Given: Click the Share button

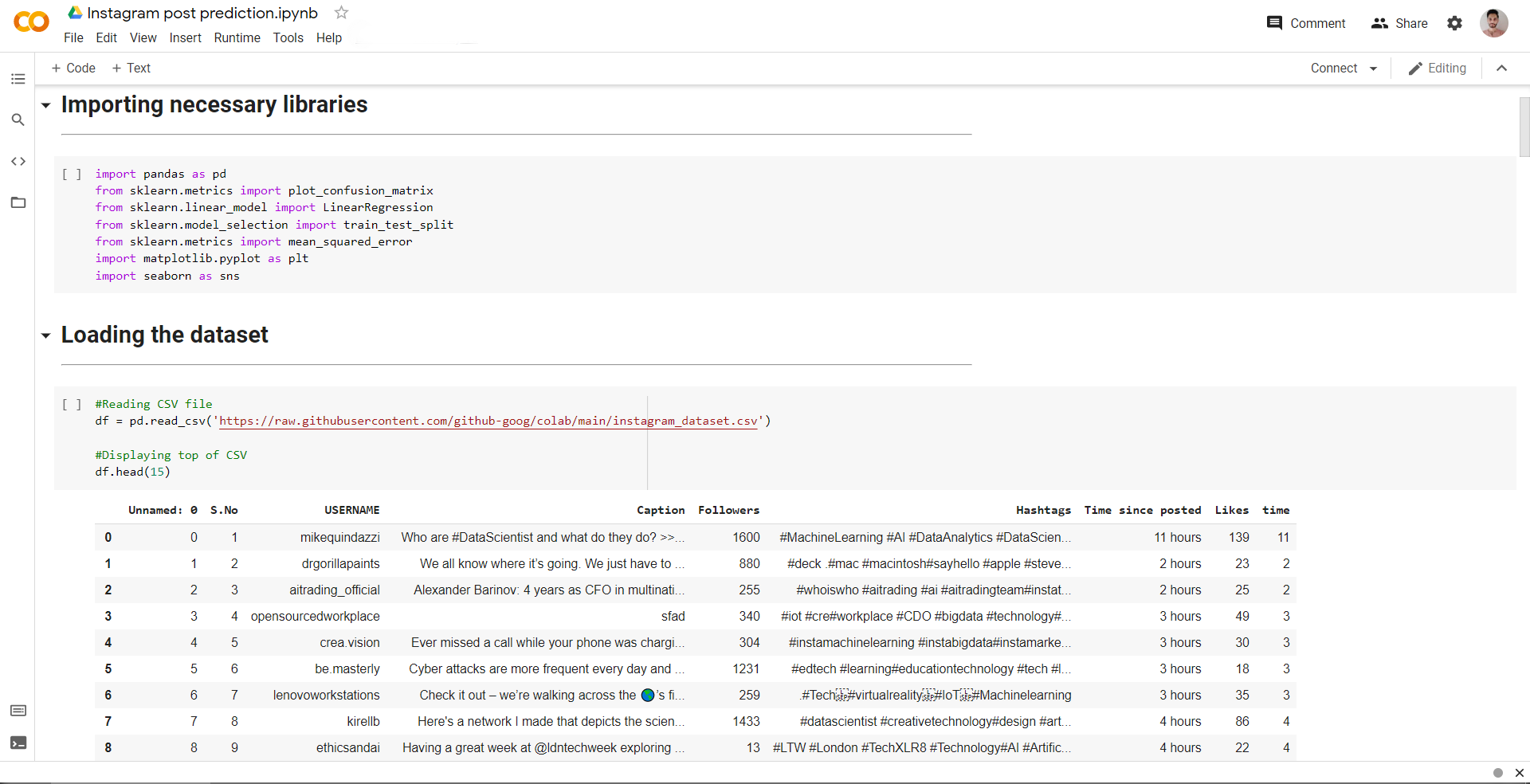Looking at the screenshot, I should point(1399,23).
